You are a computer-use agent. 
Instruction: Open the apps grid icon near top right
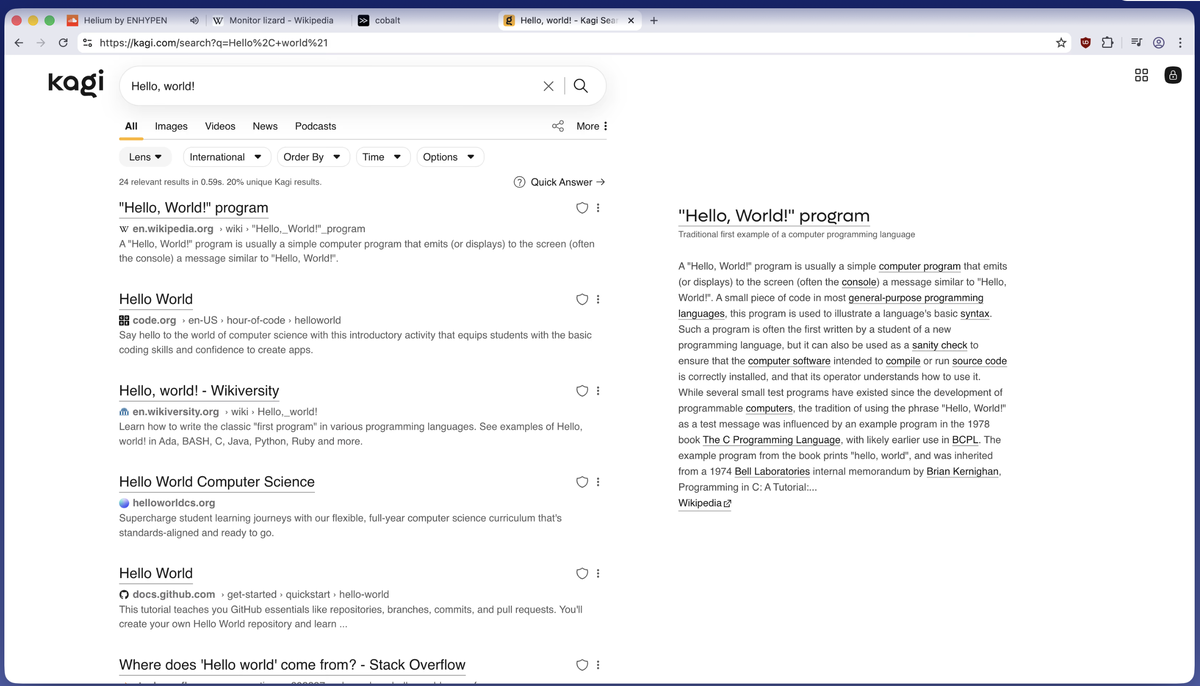[1141, 74]
